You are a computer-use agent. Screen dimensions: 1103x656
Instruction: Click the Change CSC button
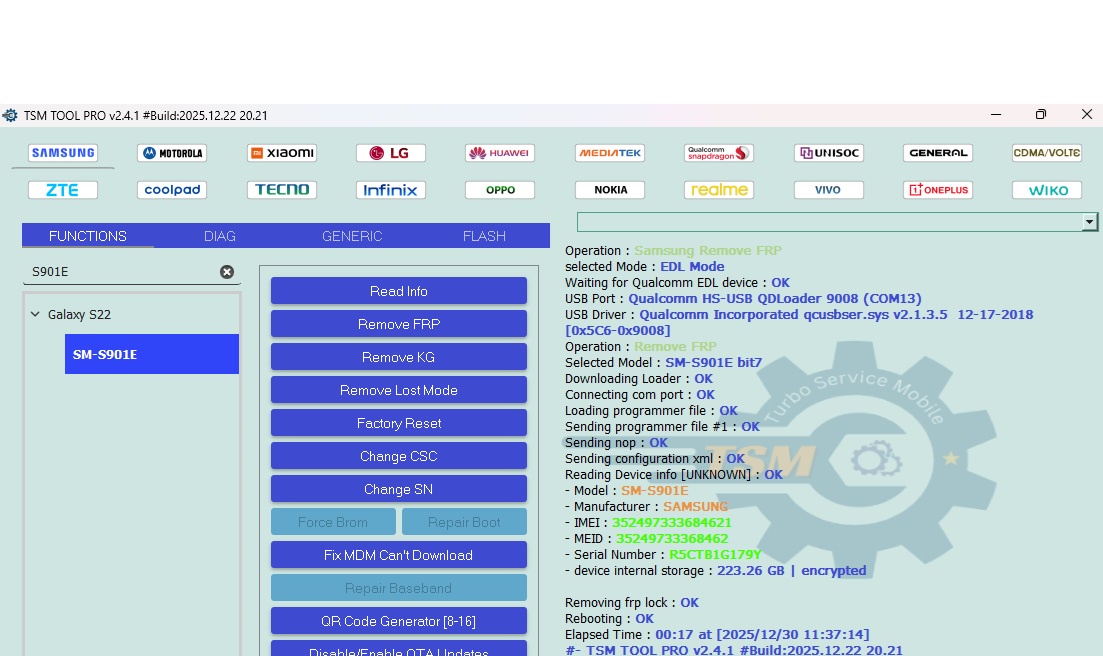pos(399,456)
